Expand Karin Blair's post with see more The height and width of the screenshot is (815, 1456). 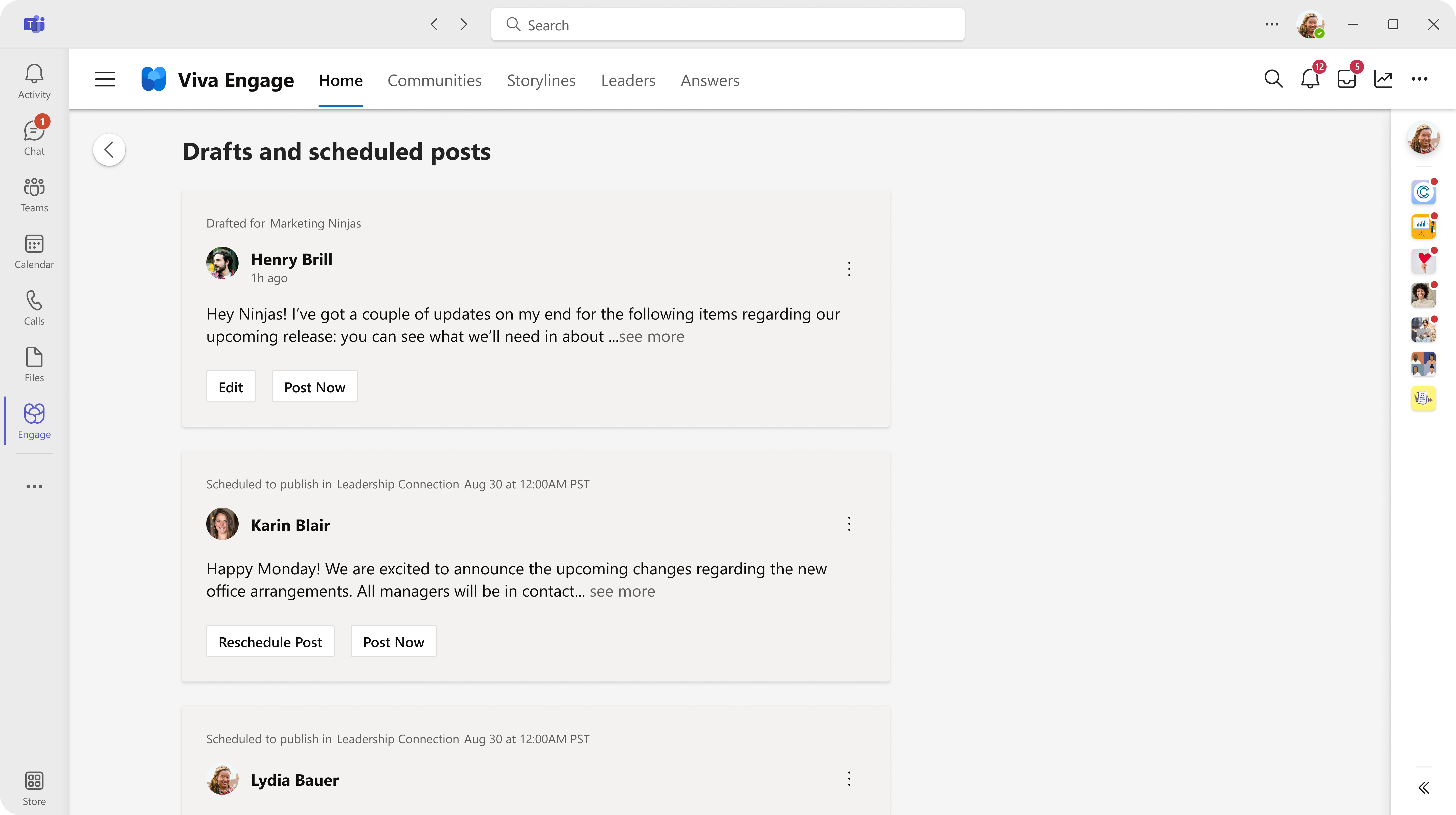pos(621,590)
